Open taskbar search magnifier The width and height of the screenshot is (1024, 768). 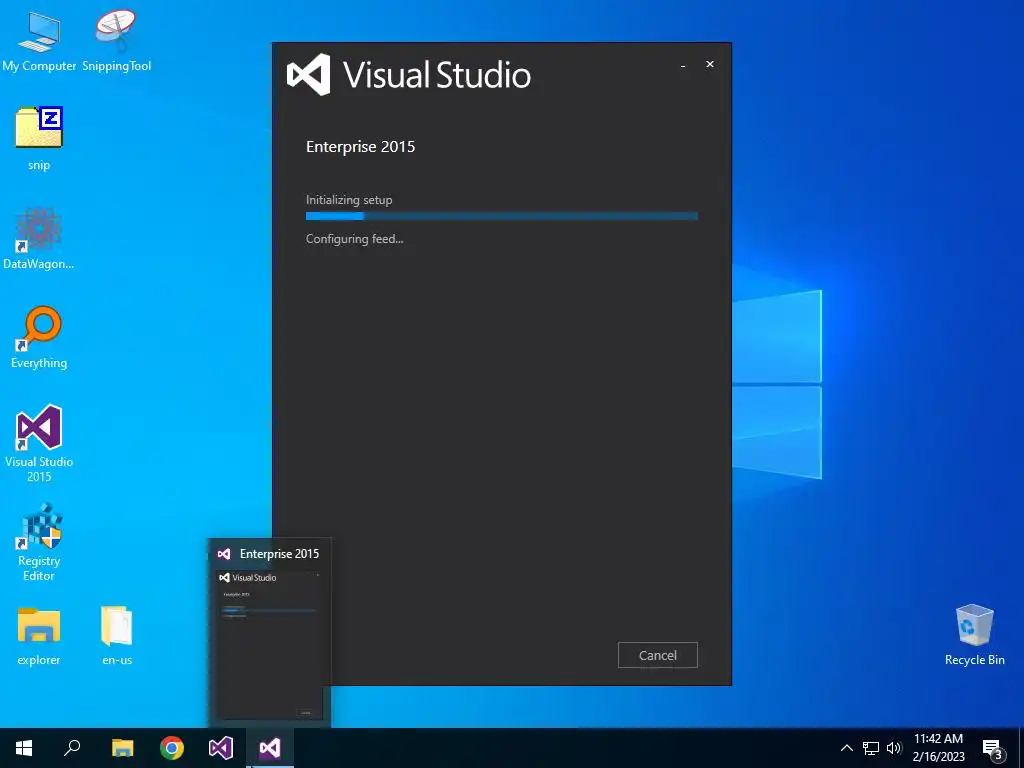click(72, 748)
